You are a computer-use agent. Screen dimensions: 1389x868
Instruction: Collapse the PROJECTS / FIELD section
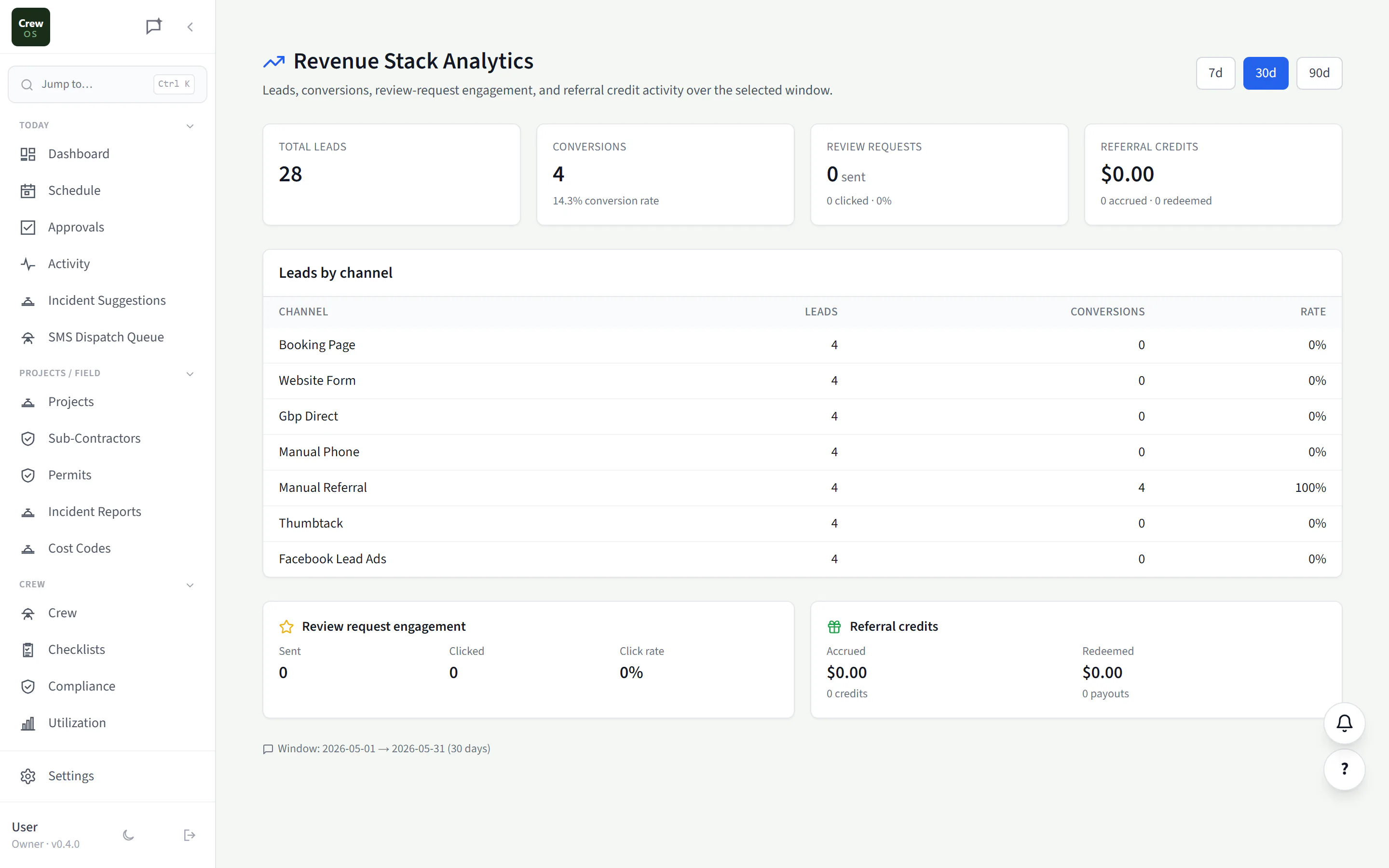(x=190, y=374)
